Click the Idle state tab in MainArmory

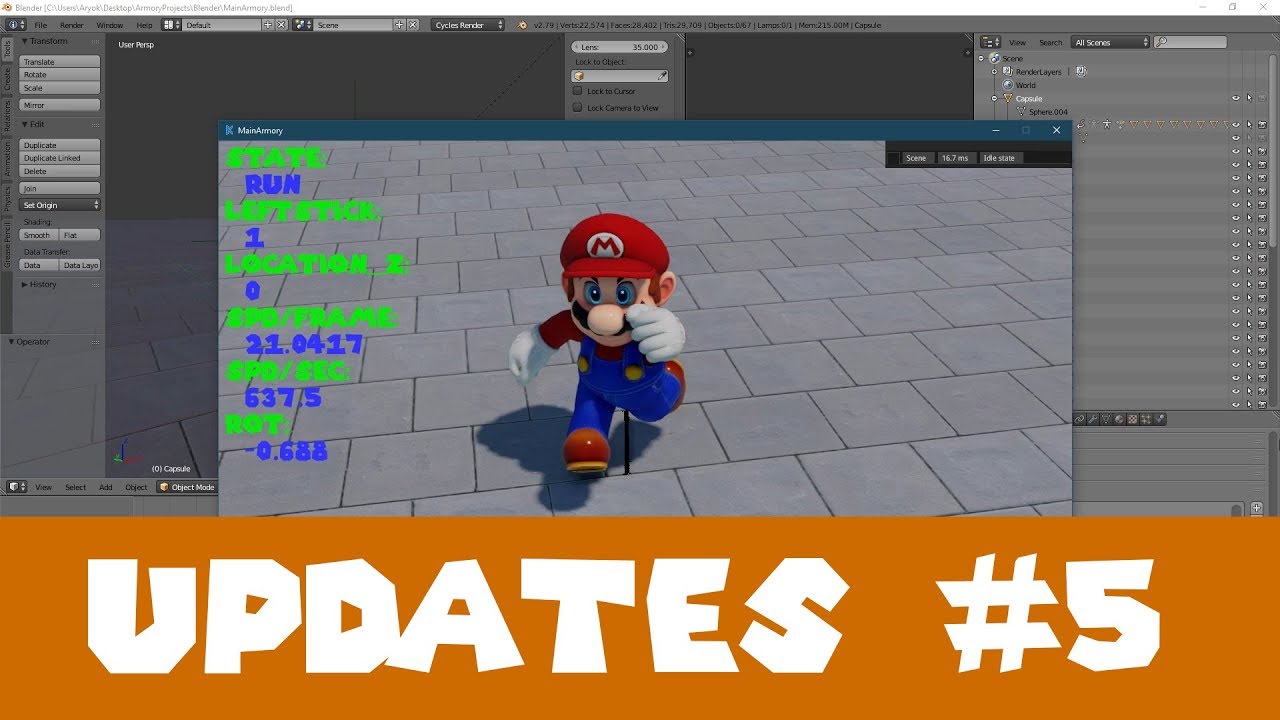pyautogui.click(x=999, y=158)
